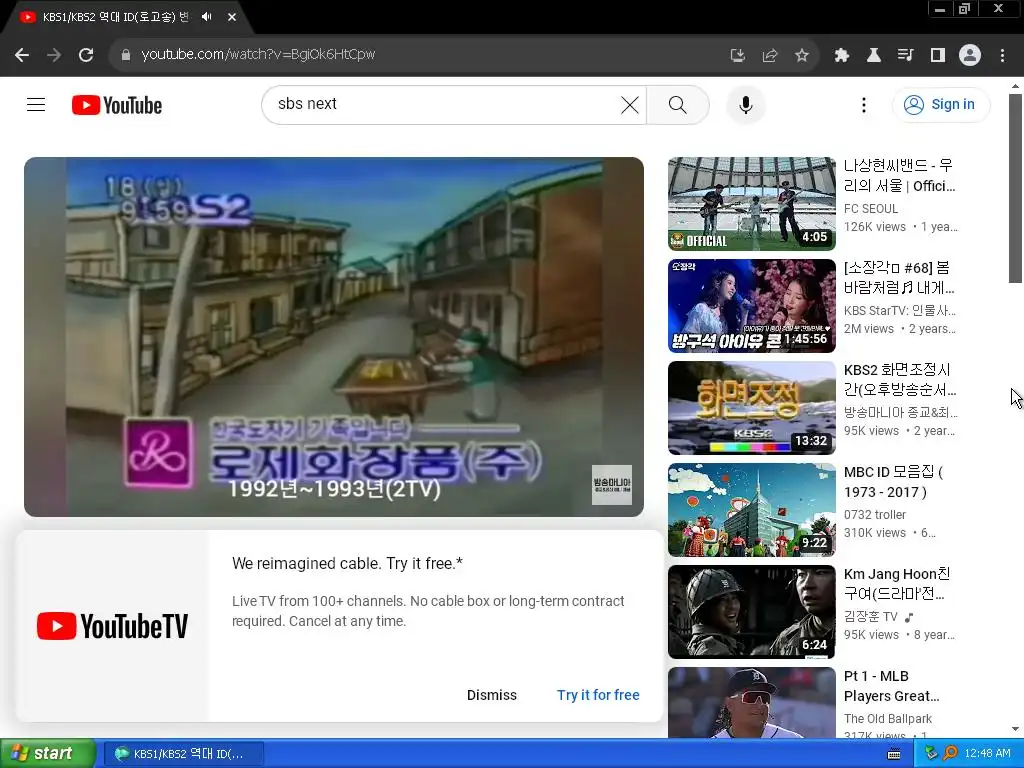Click channel name '김장훈 TV'
The width and height of the screenshot is (1024, 768).
click(871, 616)
